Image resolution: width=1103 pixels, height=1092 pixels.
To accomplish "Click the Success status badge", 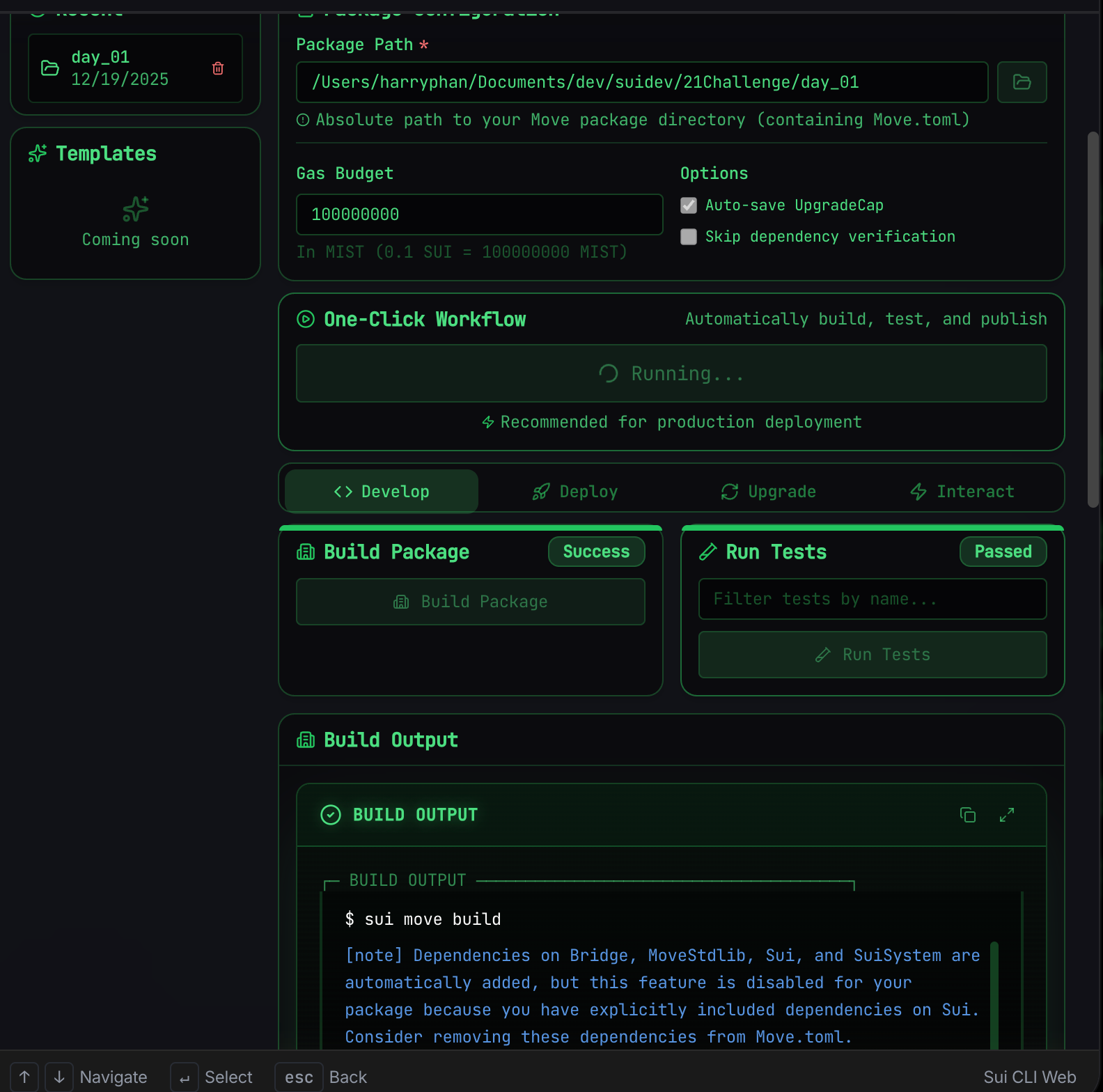I will pos(597,552).
